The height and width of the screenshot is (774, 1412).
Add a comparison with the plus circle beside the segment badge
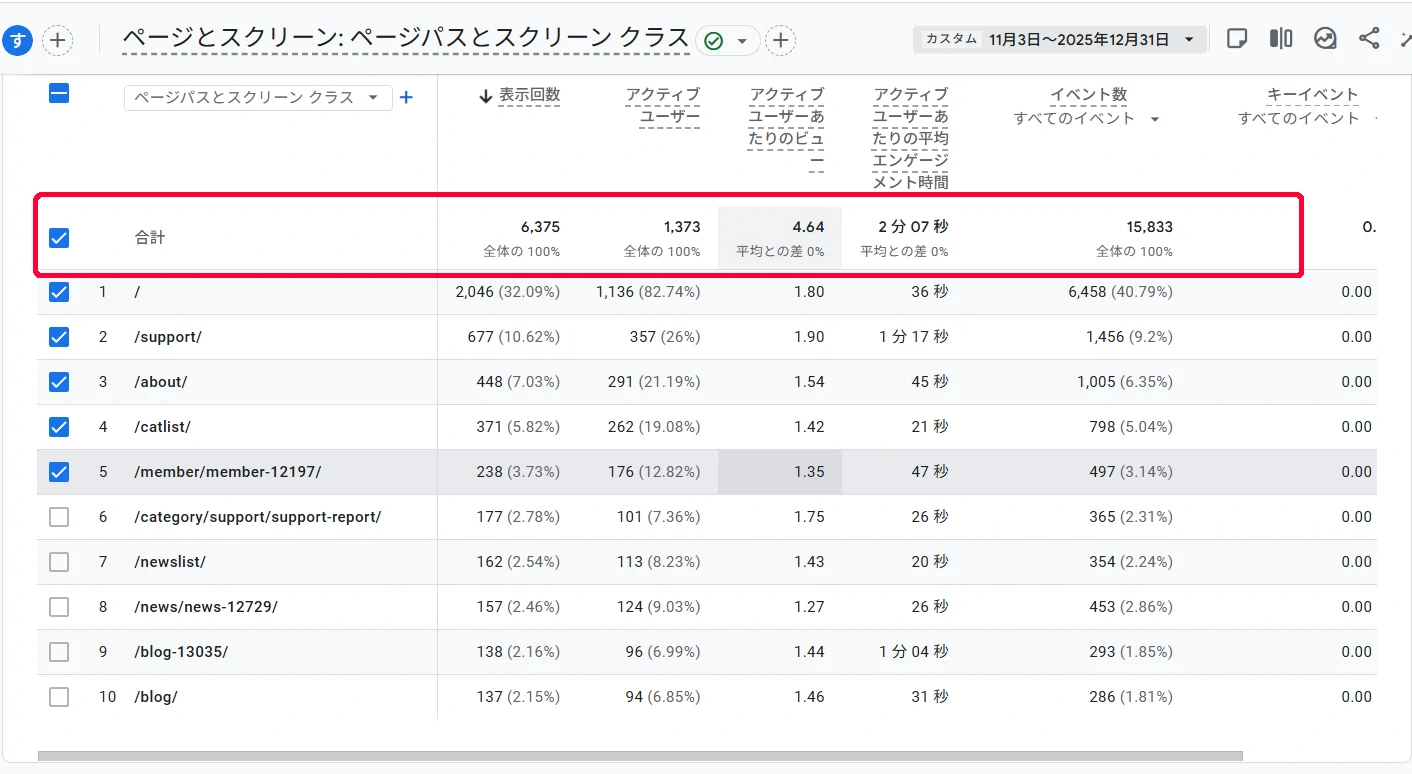pyautogui.click(x=58, y=41)
